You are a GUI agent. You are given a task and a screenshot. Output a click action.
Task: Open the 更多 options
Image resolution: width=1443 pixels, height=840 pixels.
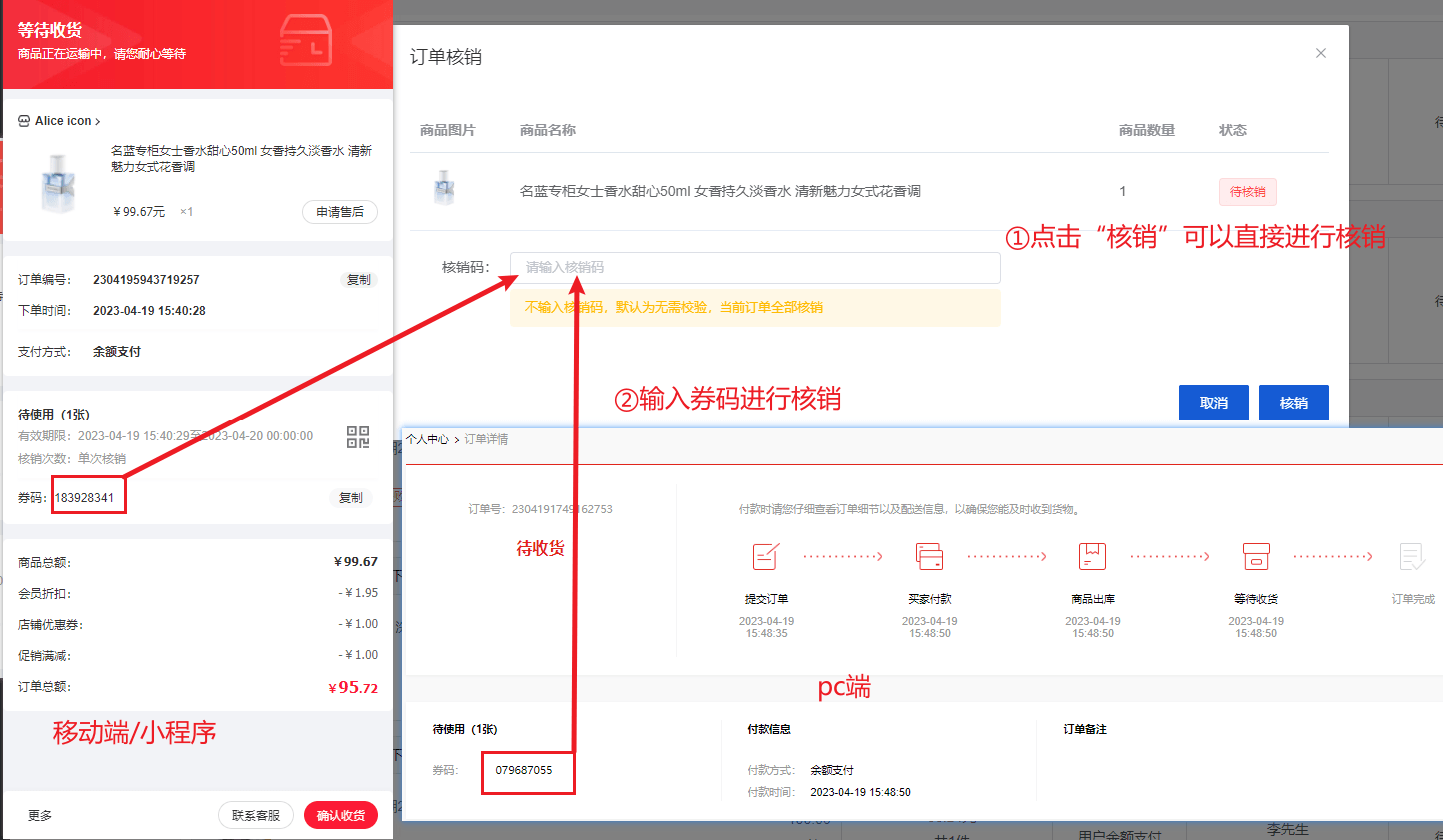point(40,816)
